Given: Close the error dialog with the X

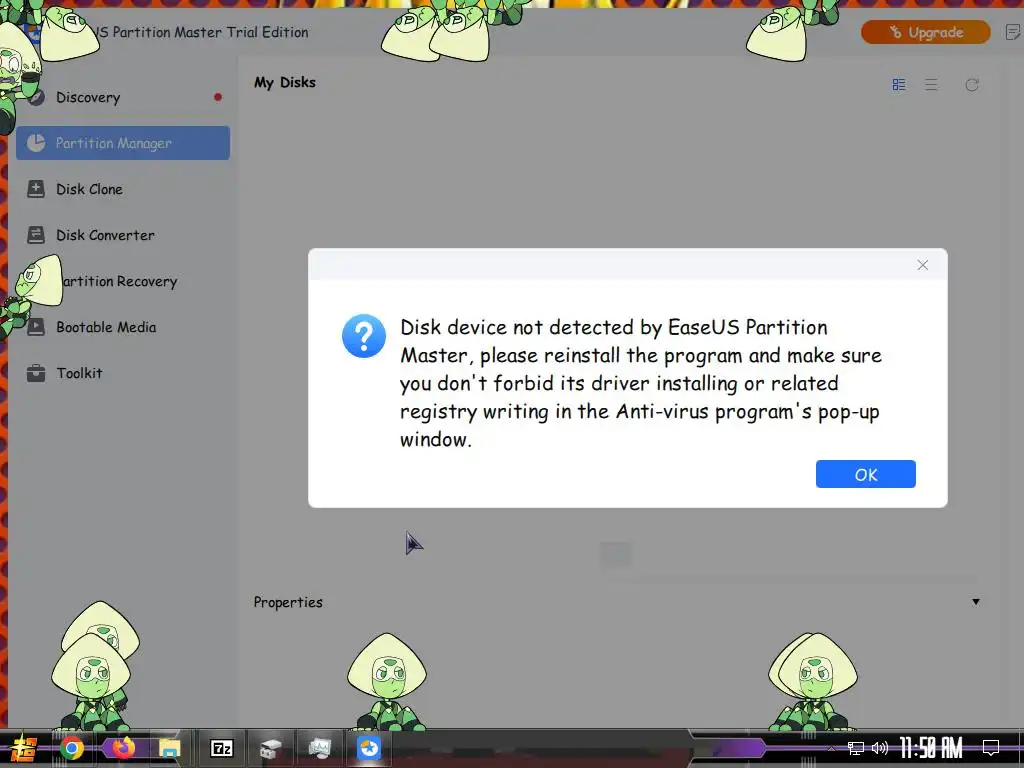Looking at the screenshot, I should coord(922,265).
